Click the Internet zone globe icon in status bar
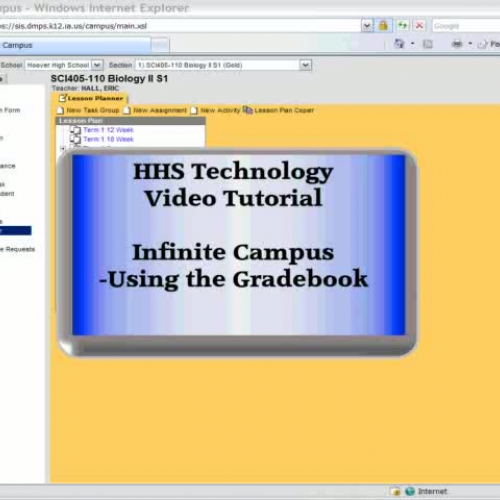 tap(410, 491)
